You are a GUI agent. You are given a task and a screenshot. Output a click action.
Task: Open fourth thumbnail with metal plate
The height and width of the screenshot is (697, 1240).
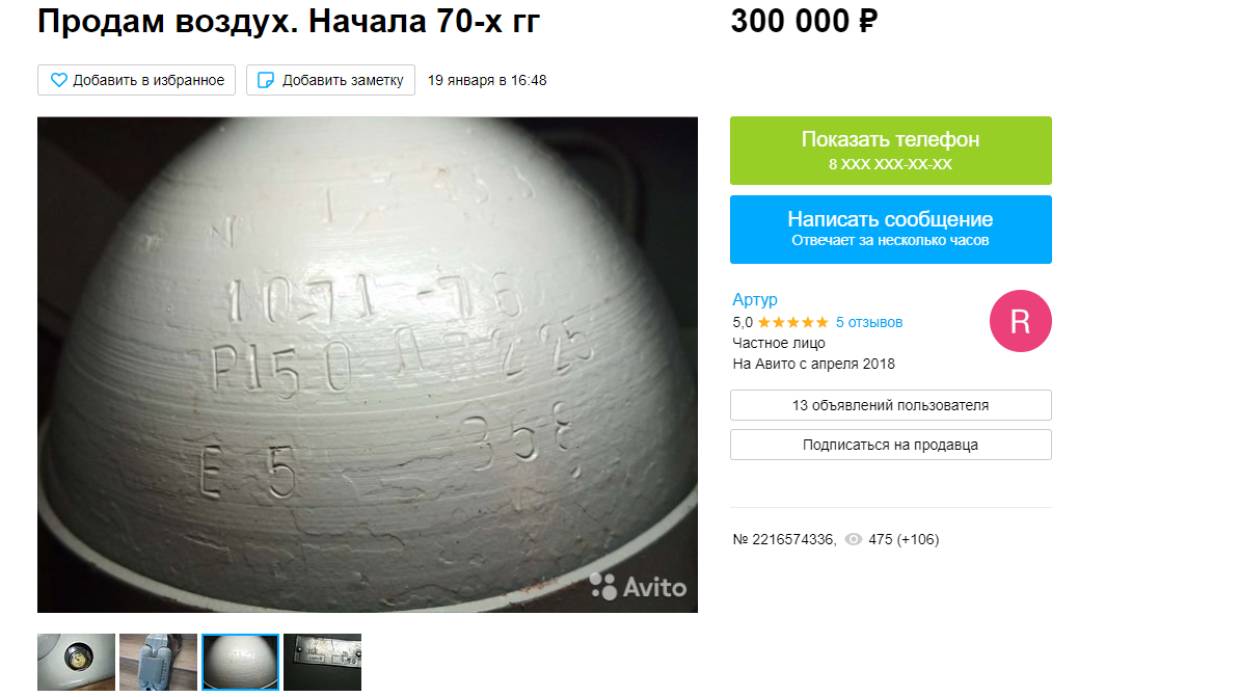point(322,662)
